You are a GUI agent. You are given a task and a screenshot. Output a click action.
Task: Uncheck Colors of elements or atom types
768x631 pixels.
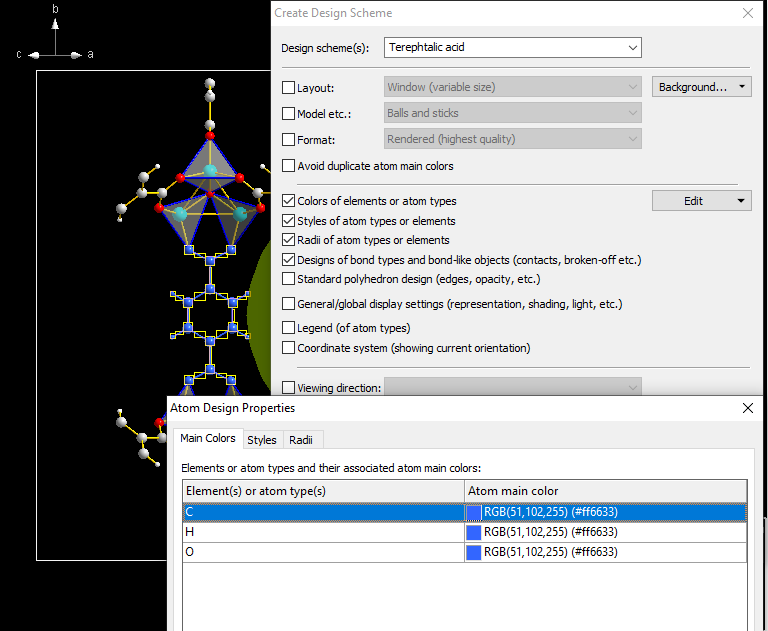(x=289, y=201)
